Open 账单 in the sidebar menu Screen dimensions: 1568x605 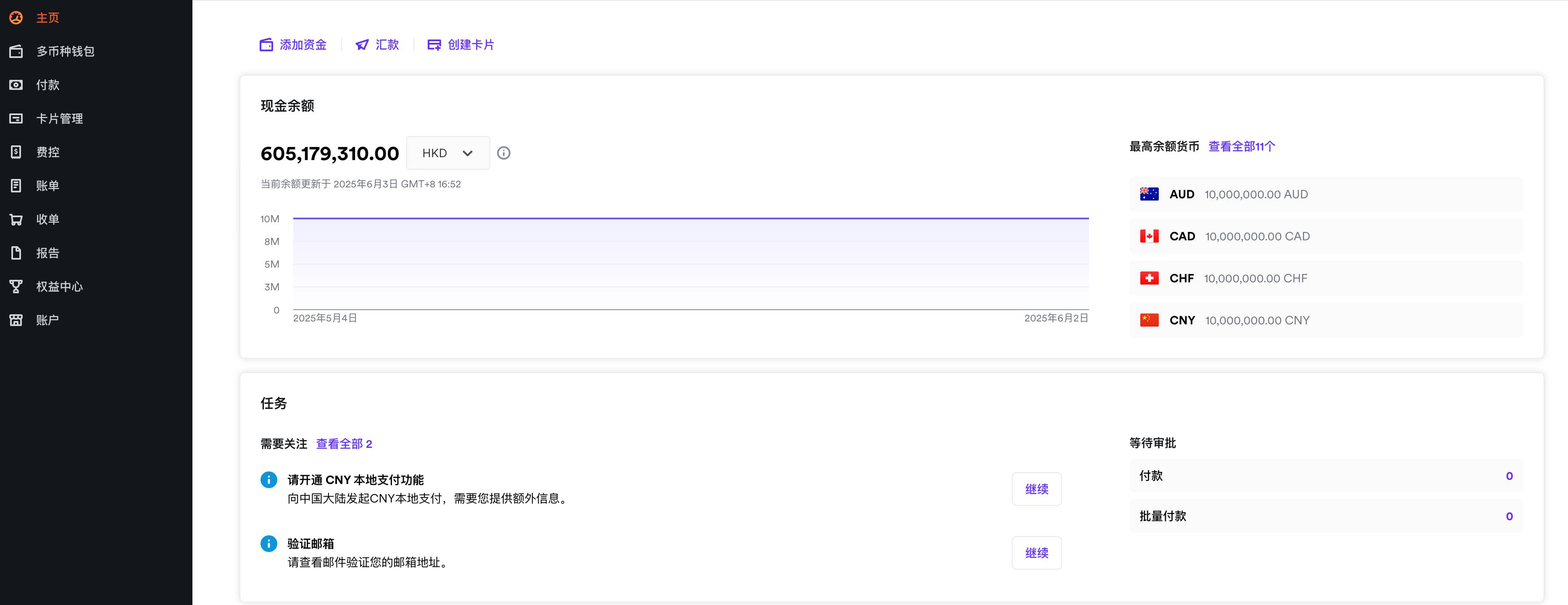pos(47,186)
